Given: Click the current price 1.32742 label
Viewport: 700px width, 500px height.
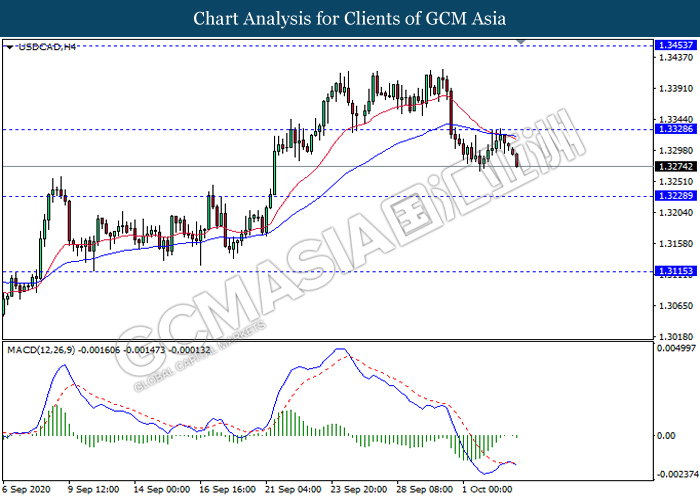Looking at the screenshot, I should click(676, 167).
